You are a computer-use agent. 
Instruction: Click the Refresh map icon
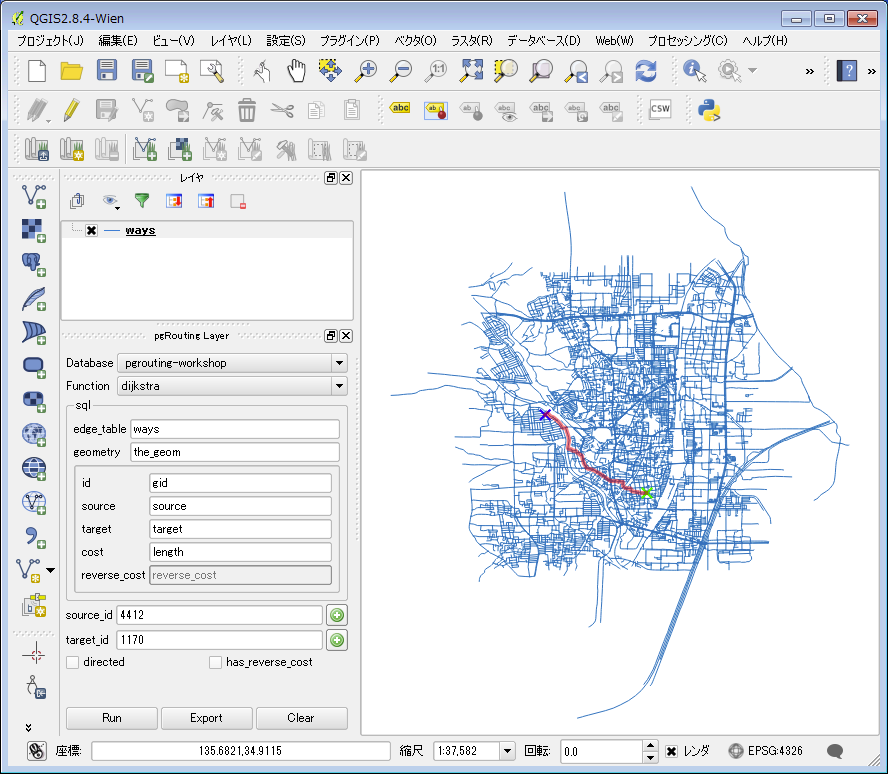pos(646,71)
